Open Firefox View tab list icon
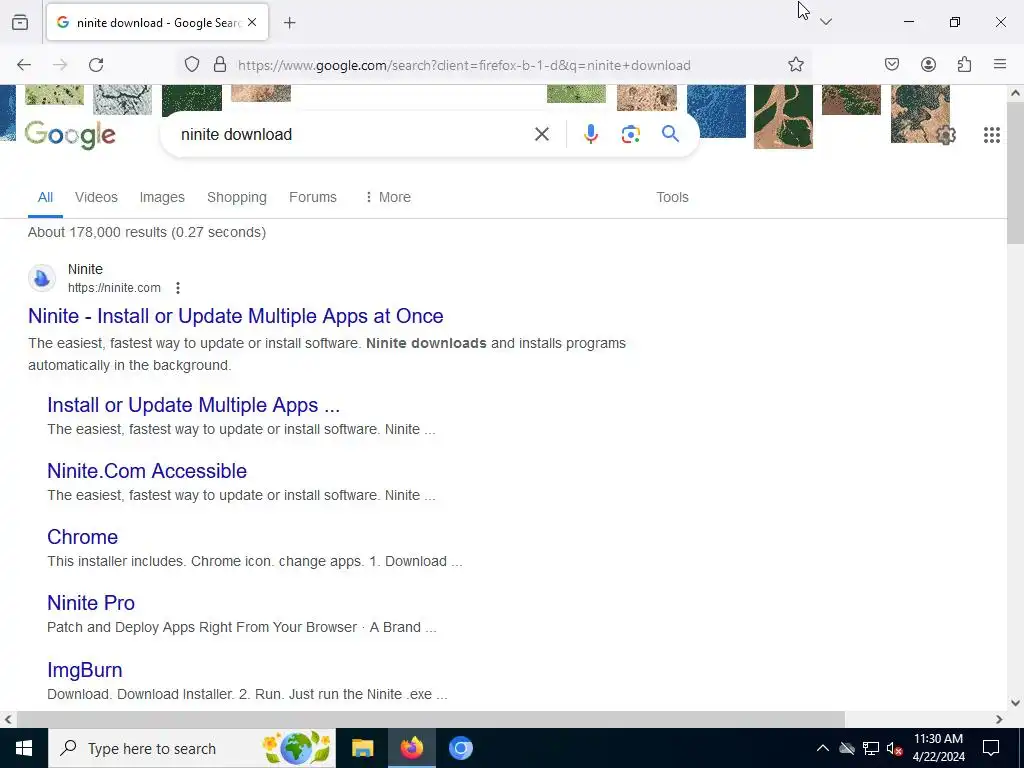The image size is (1024, 768). pyautogui.click(x=20, y=23)
